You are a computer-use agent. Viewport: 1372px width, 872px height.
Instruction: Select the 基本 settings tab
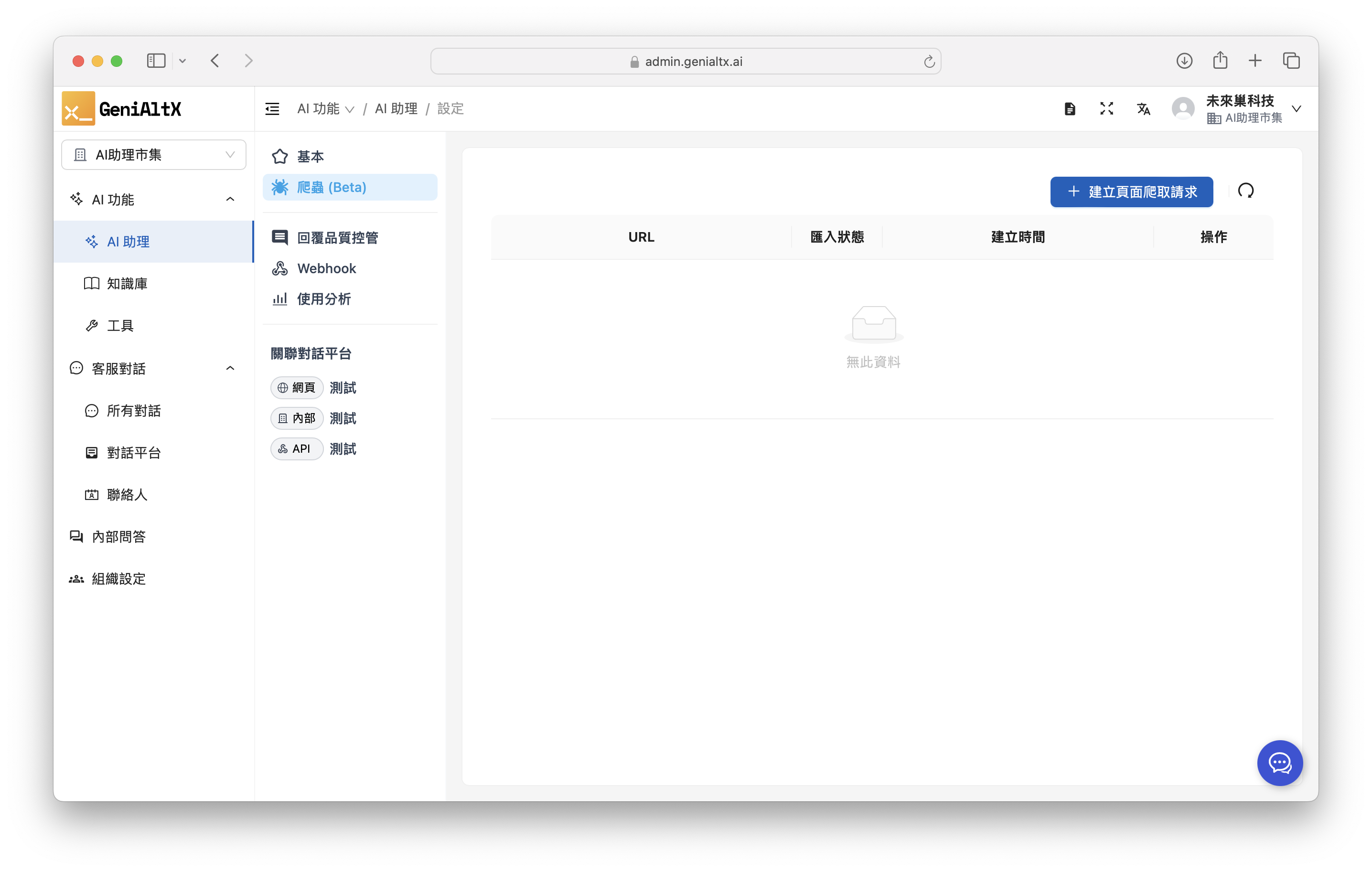tap(311, 157)
